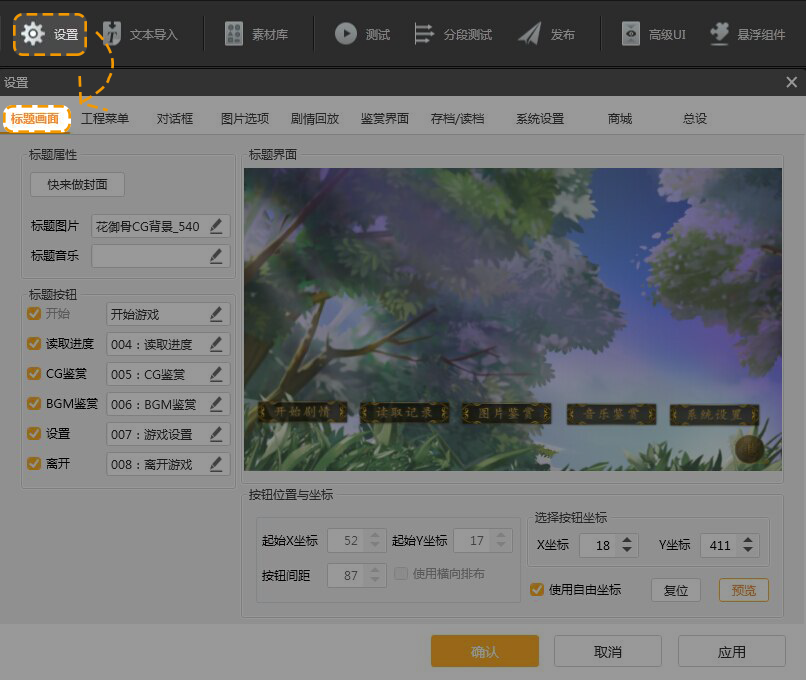806x680 pixels.
Task: Toggle 使用自由坐标 free coordinates
Action: 537,590
